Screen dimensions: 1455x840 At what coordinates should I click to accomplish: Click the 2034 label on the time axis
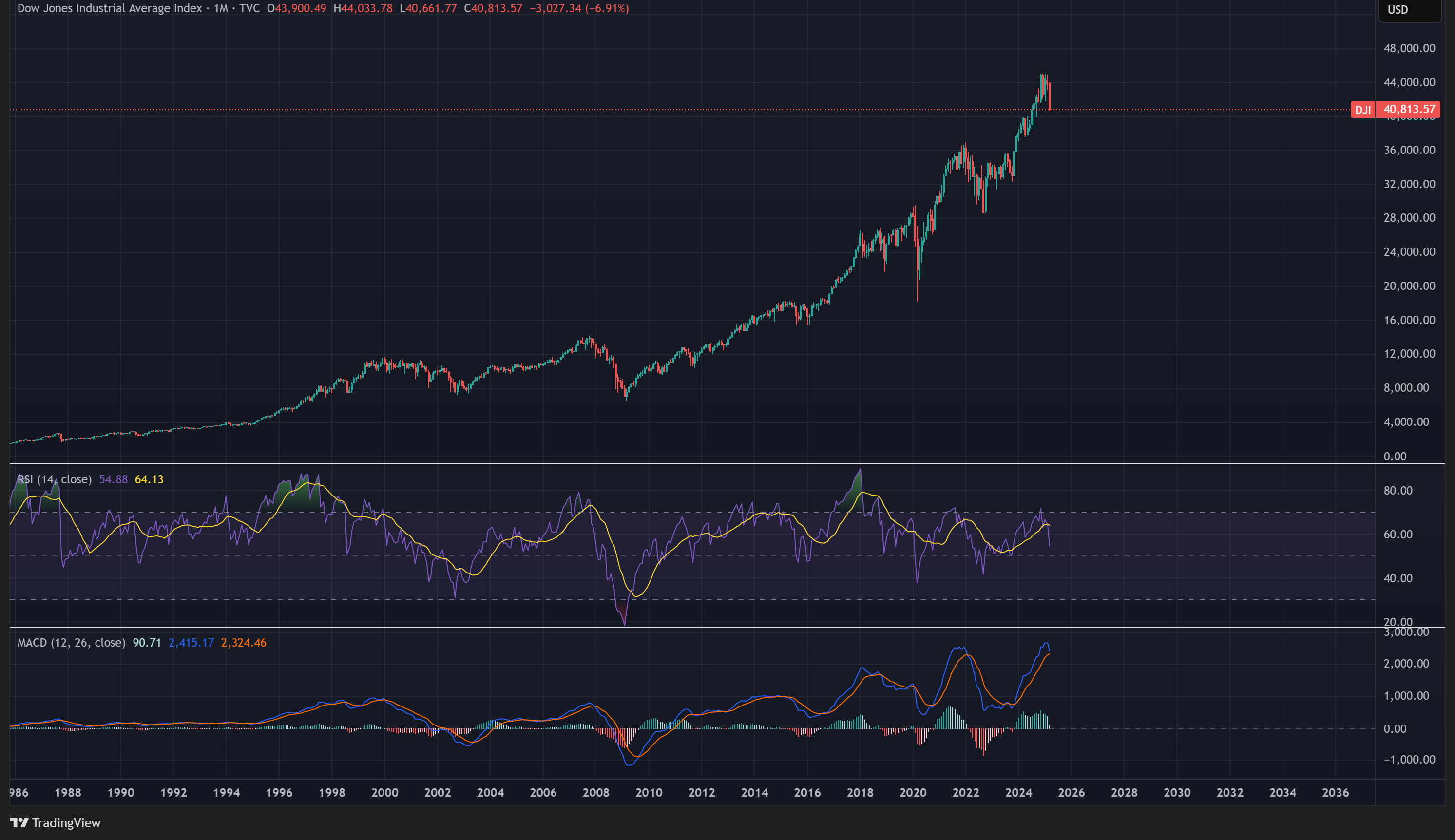tap(1283, 793)
